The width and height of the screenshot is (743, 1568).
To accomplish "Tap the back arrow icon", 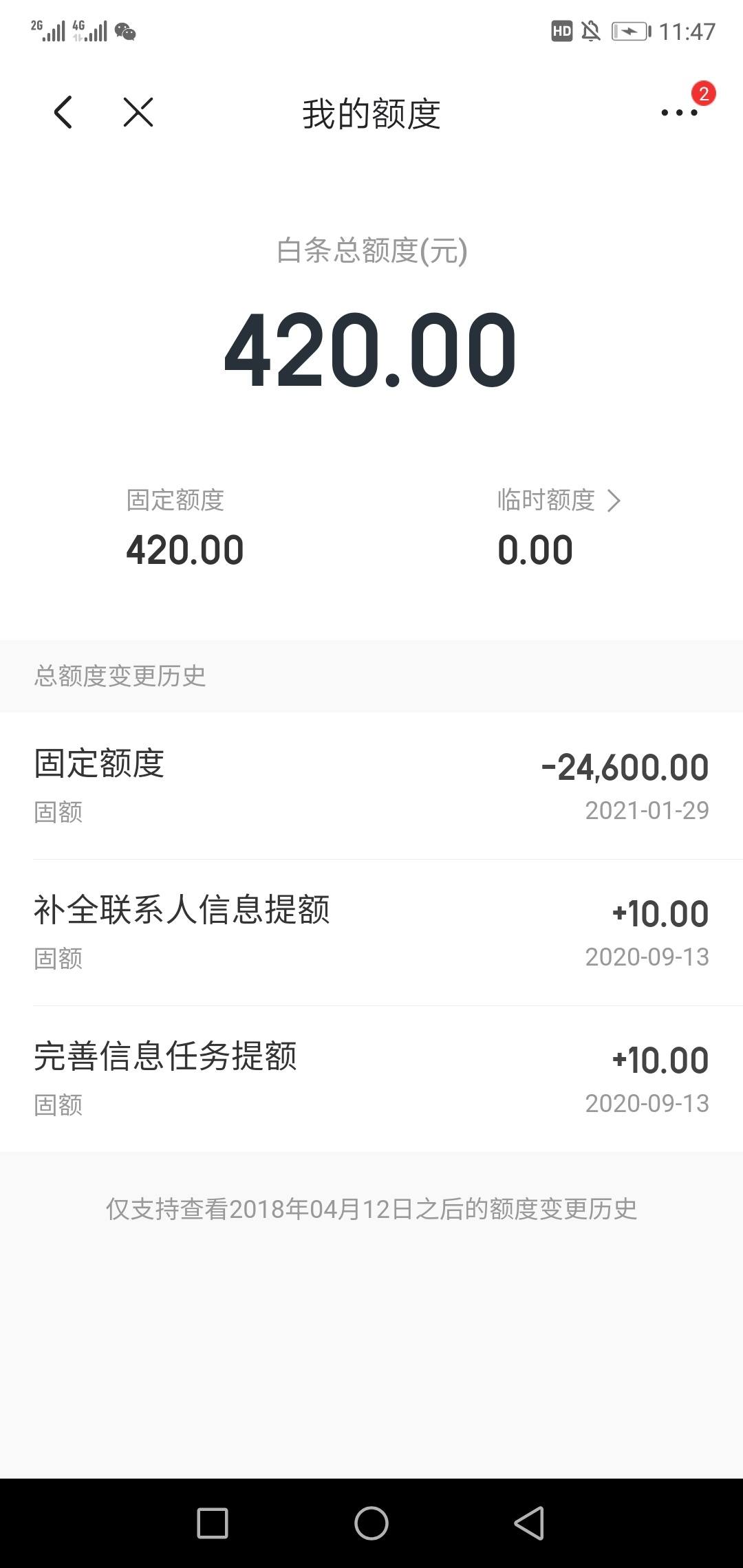I will pos(63,112).
